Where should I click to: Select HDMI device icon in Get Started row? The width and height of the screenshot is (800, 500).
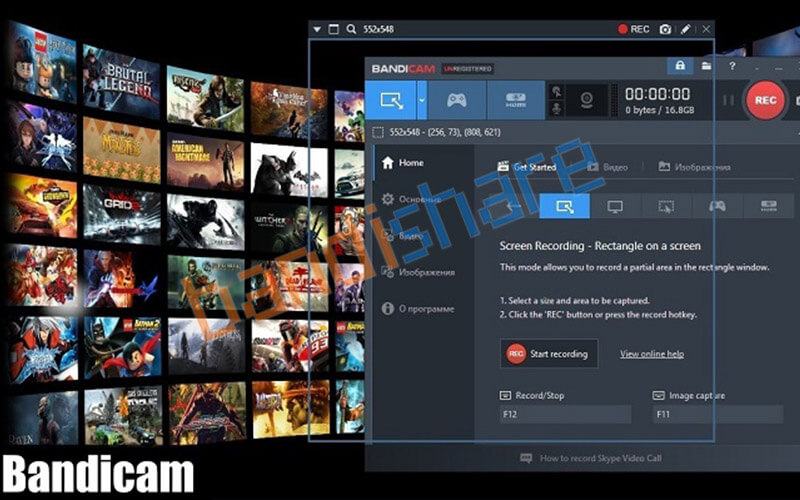(768, 206)
